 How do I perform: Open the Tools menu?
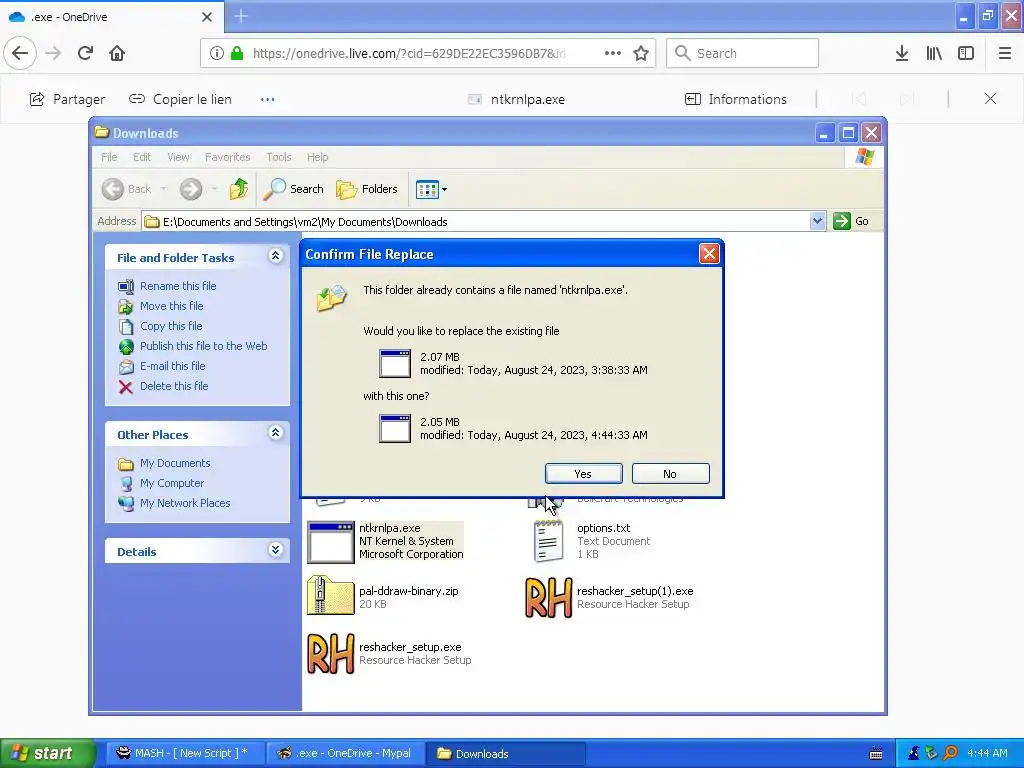279,157
